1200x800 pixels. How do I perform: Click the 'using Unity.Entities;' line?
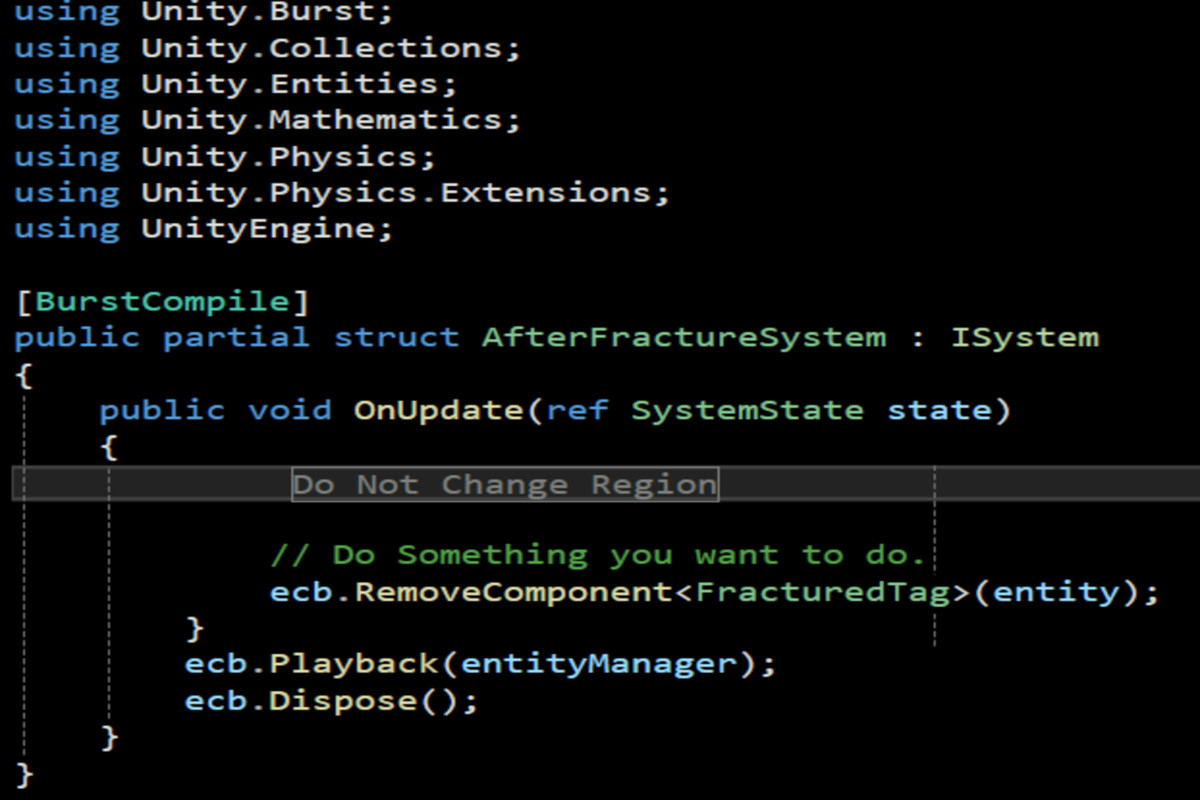tap(236, 84)
